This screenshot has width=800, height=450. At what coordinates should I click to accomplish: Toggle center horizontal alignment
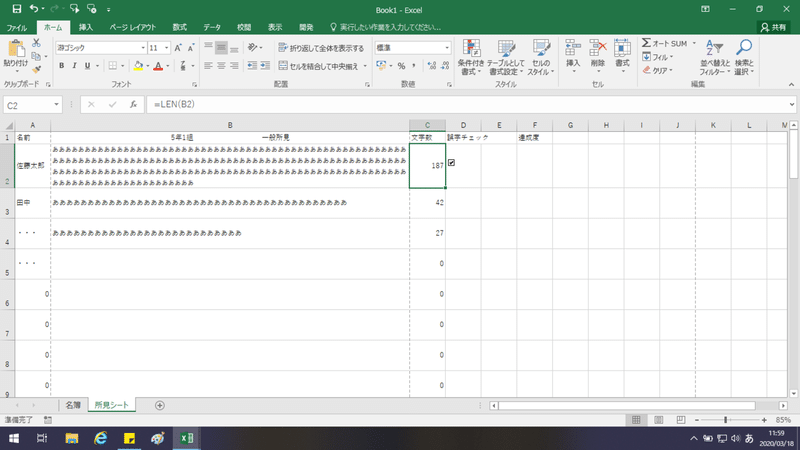coord(221,66)
